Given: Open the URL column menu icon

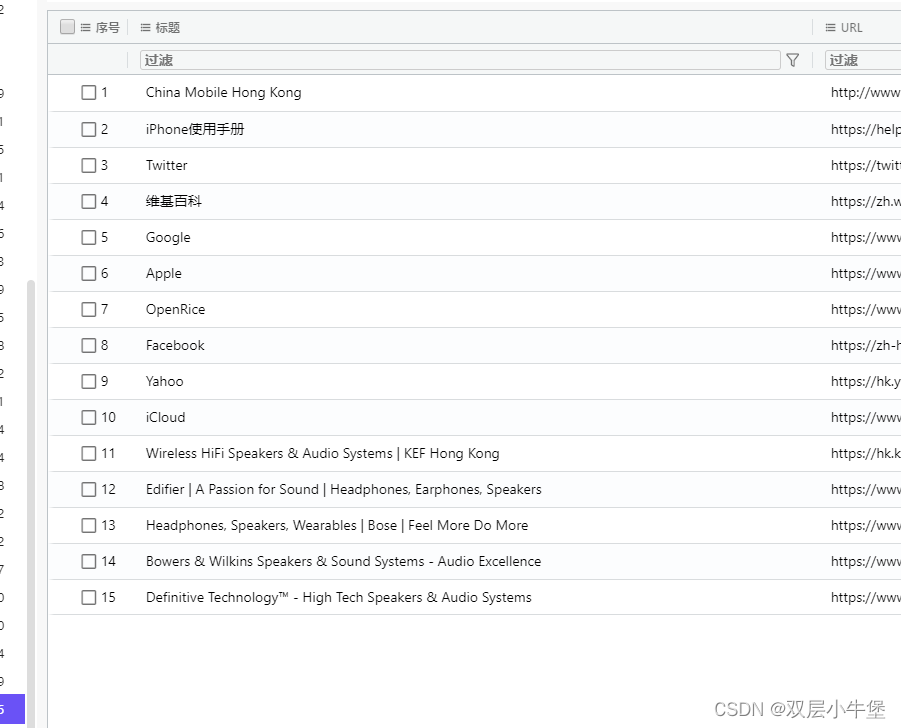Looking at the screenshot, I should (830, 28).
